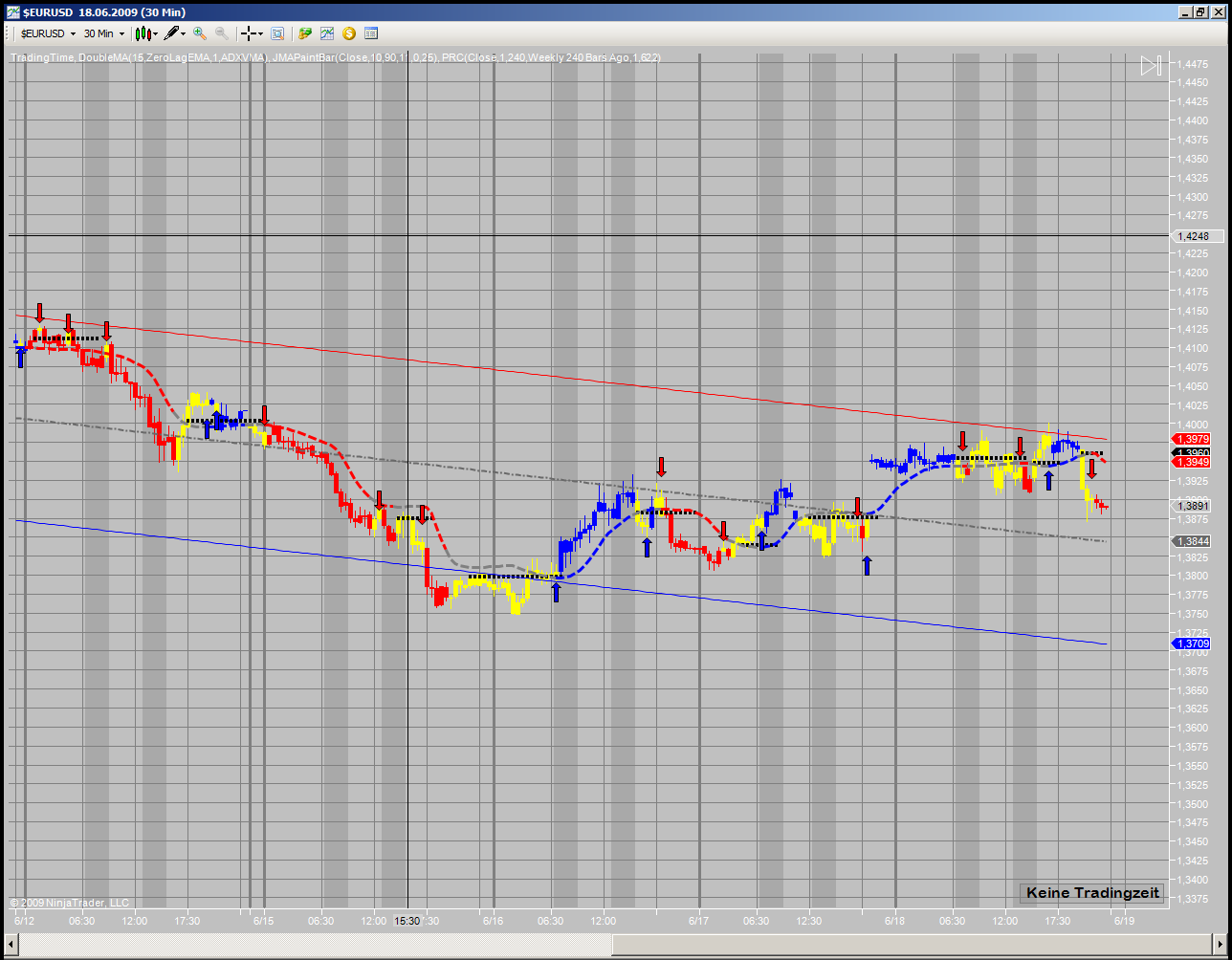Click the 15:30 time label on time axis
Image resolution: width=1232 pixels, height=960 pixels.
click(407, 921)
